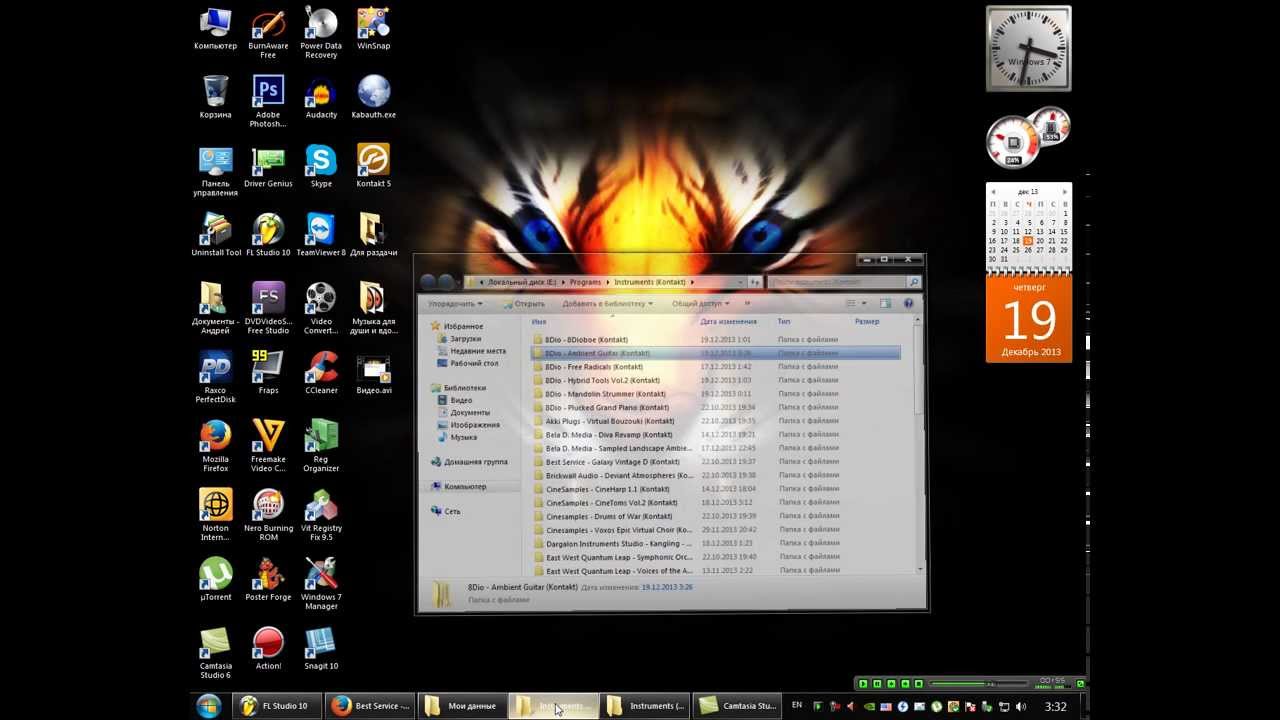Open Explorer help question-mark icon
Viewport: 1280px width, 720px height.
[908, 303]
